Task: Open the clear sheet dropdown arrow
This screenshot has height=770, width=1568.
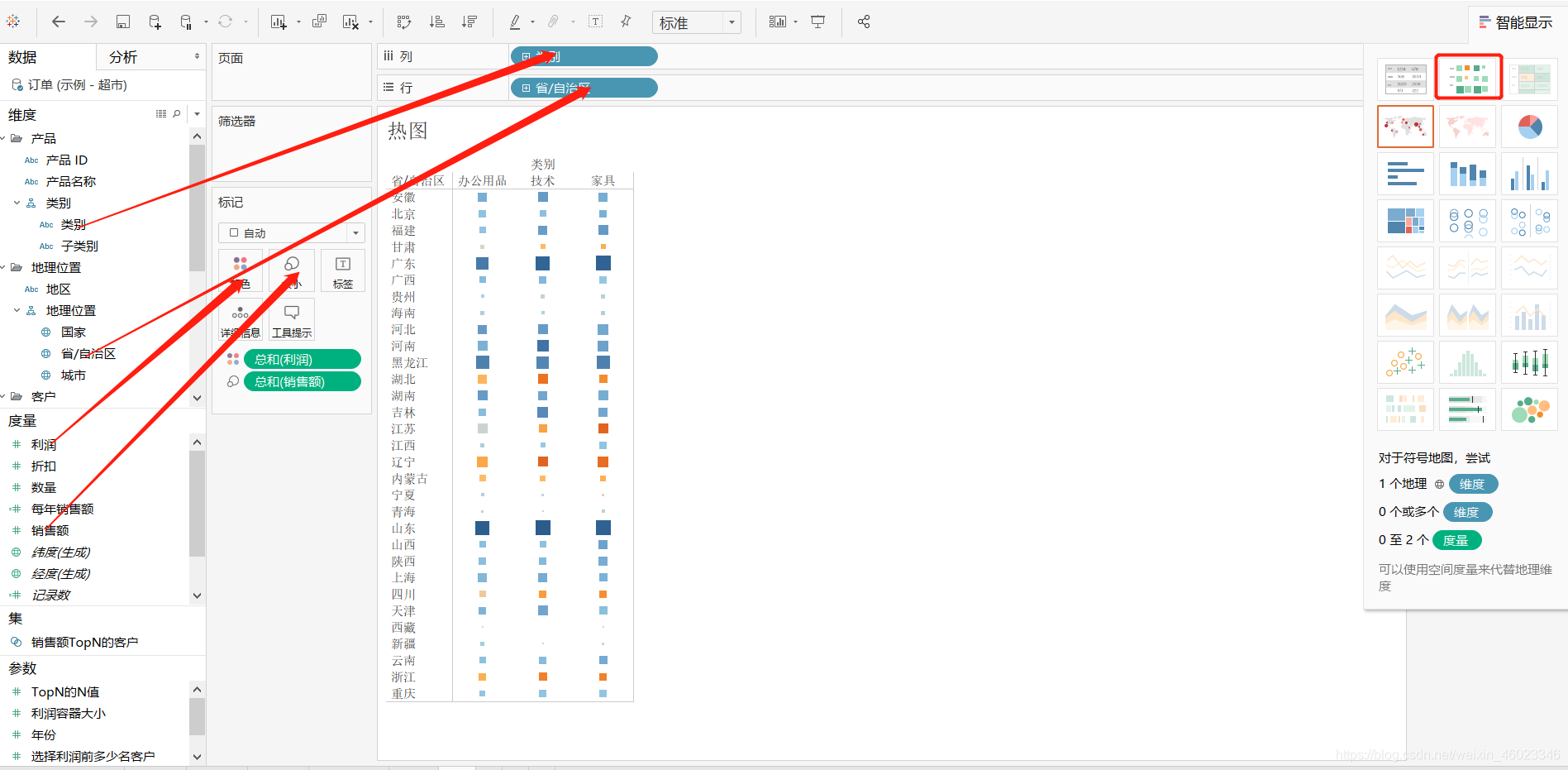Action: (370, 22)
